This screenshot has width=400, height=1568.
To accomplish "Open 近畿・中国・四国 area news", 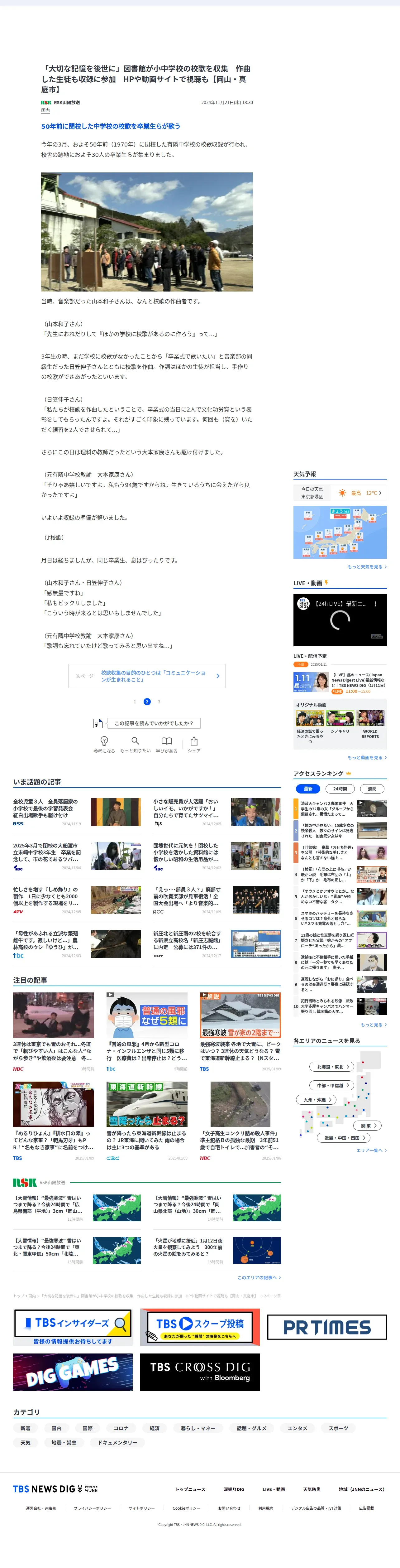I will [344, 1138].
